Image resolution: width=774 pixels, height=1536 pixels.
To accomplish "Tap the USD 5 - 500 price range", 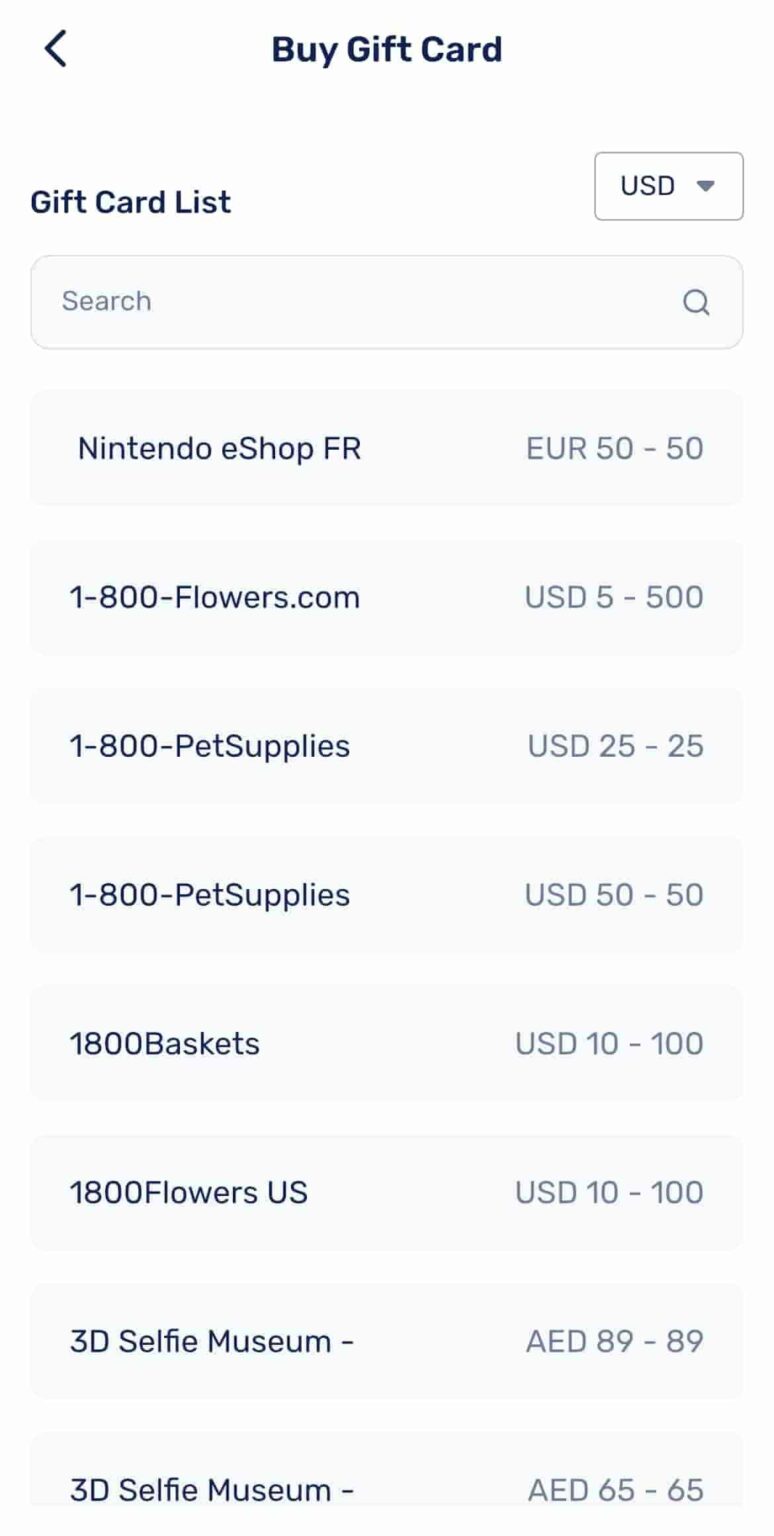I will click(614, 597).
